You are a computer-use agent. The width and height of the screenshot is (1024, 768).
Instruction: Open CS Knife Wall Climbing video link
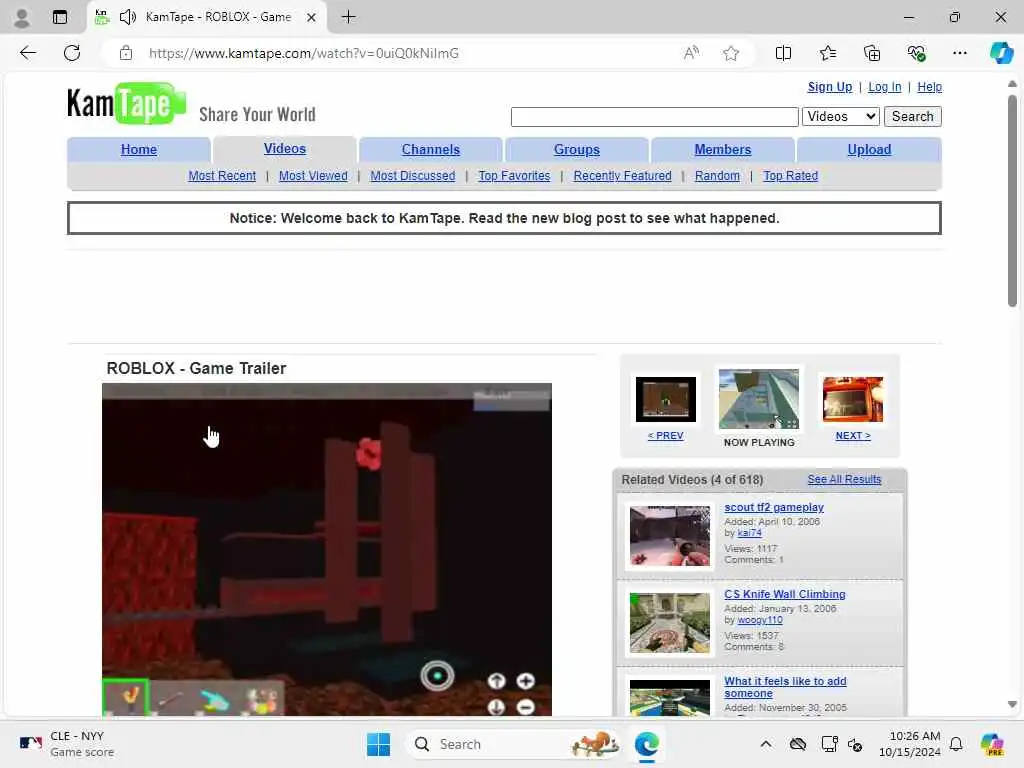[x=784, y=594]
